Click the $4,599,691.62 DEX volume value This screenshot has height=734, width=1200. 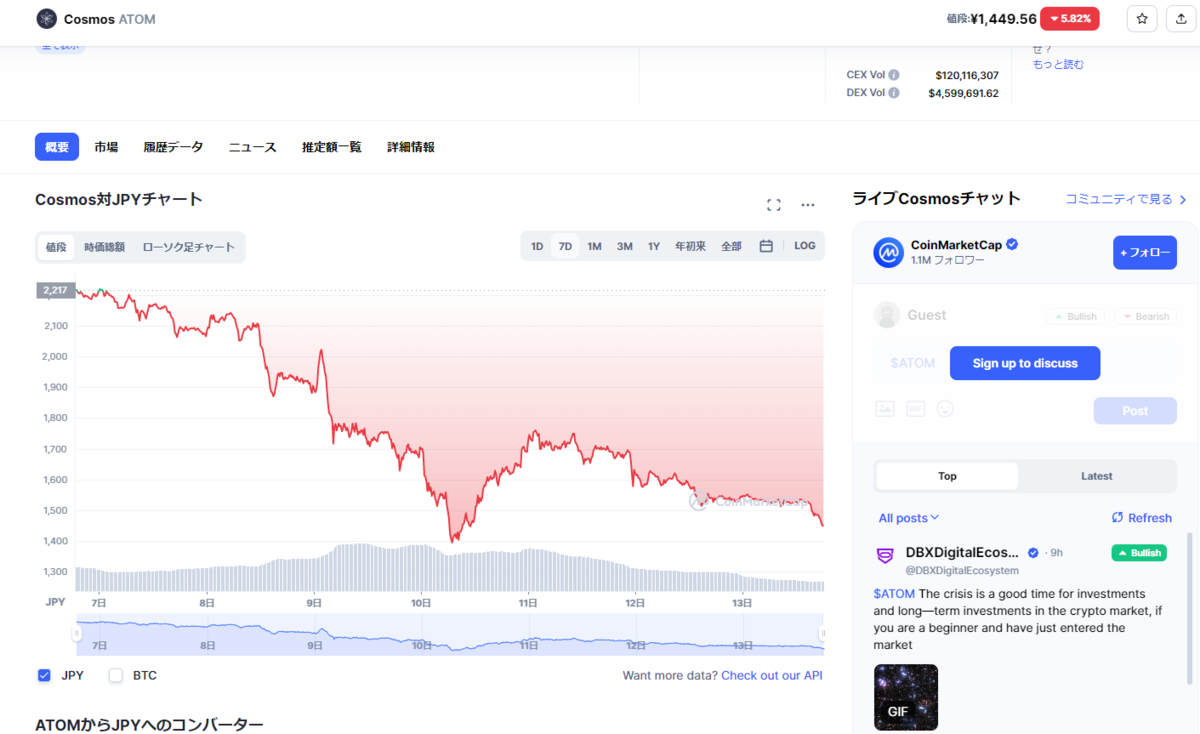click(964, 93)
